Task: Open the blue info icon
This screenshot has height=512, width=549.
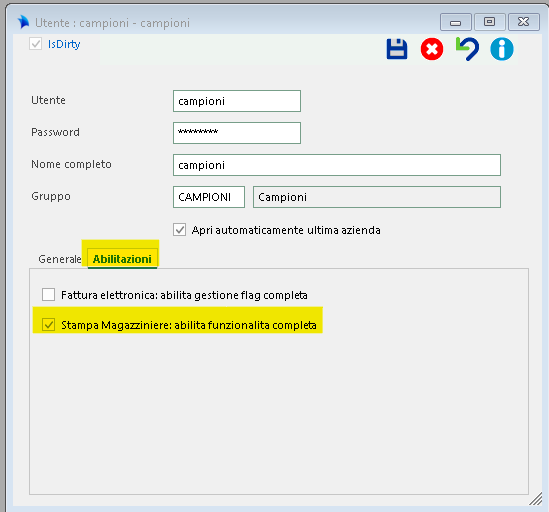Action: pyautogui.click(x=502, y=49)
